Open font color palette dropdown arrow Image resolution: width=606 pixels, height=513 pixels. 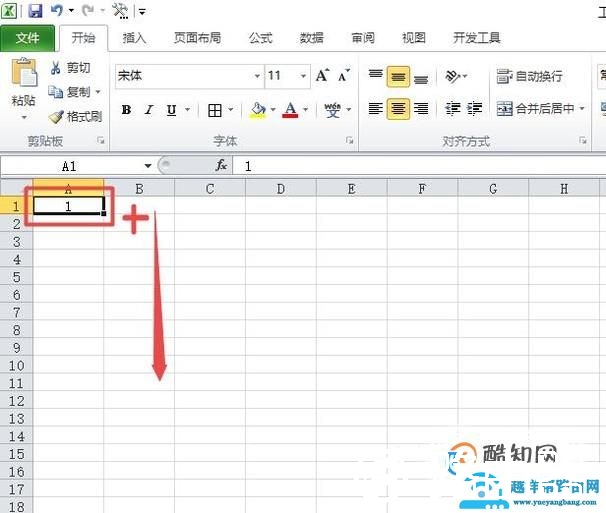click(305, 110)
